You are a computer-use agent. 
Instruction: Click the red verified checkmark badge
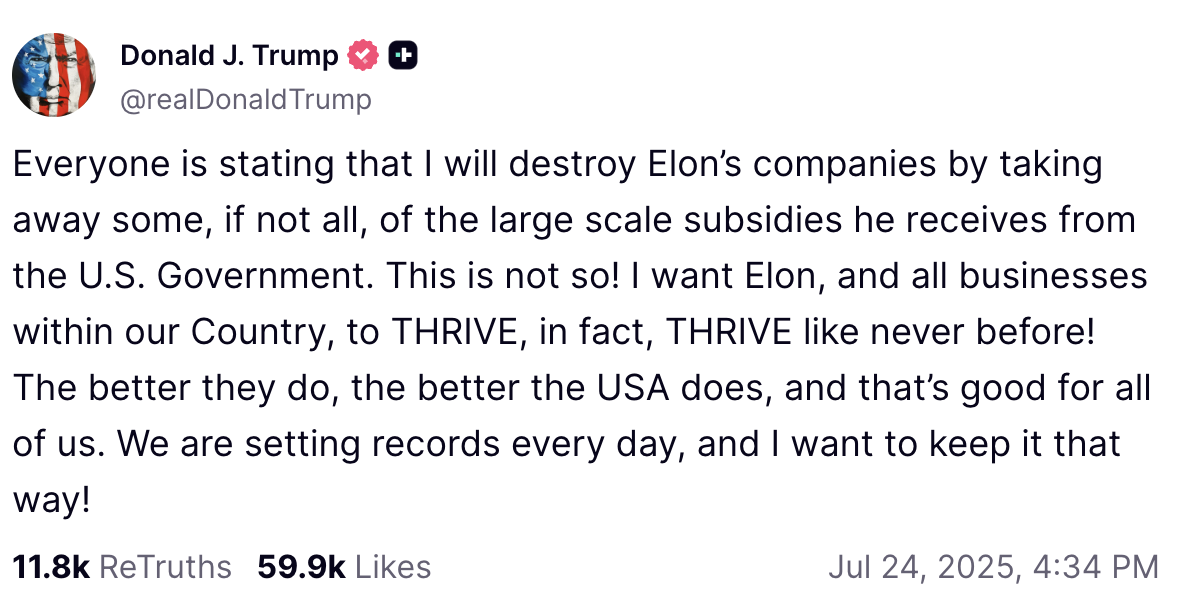coord(363,55)
